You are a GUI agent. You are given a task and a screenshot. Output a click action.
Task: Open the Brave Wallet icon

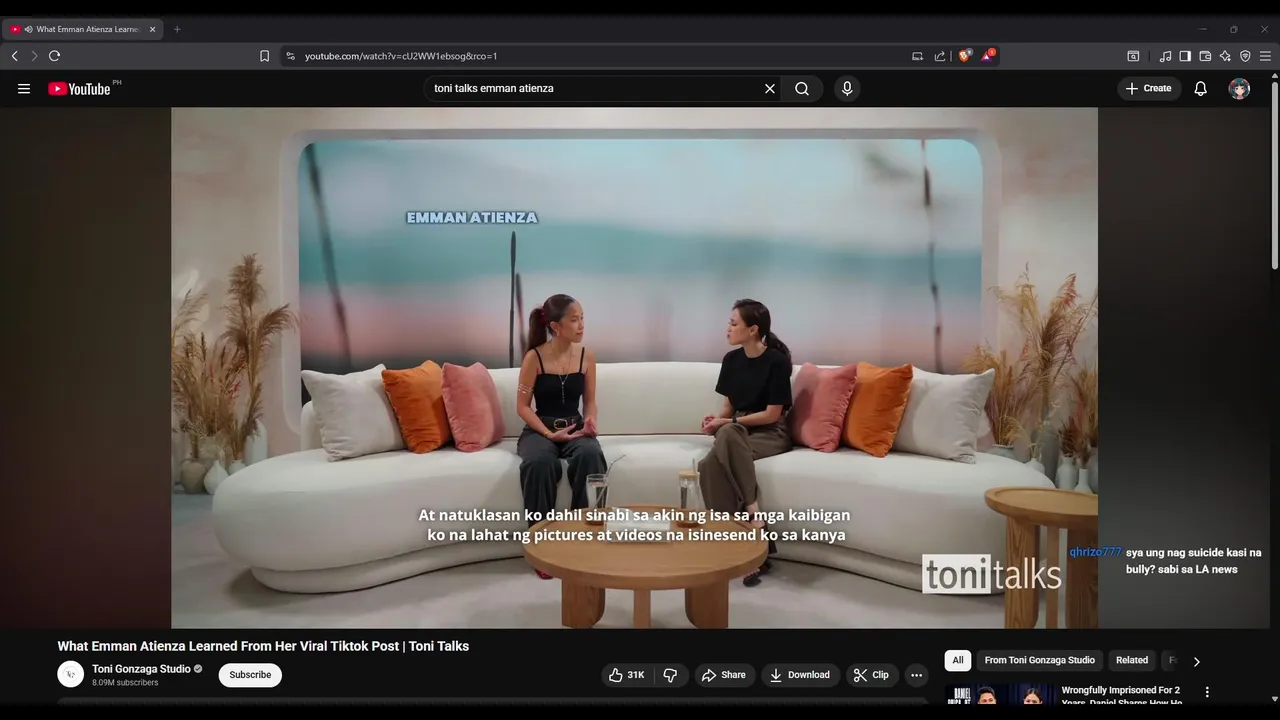pos(1205,56)
